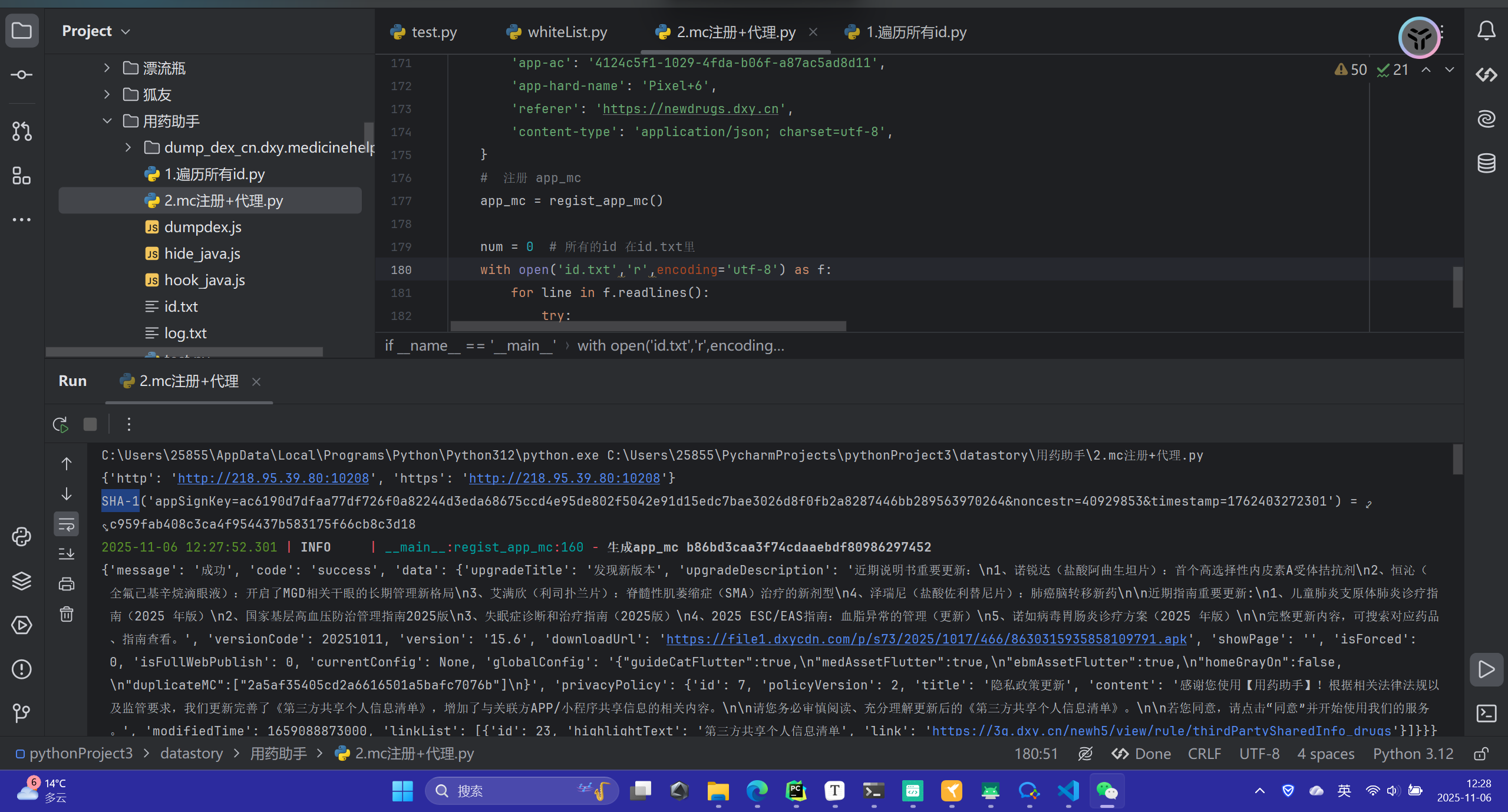Screen dimensions: 1508x812
Task: Collapse the 用药助手 folder
Action: coord(107,121)
